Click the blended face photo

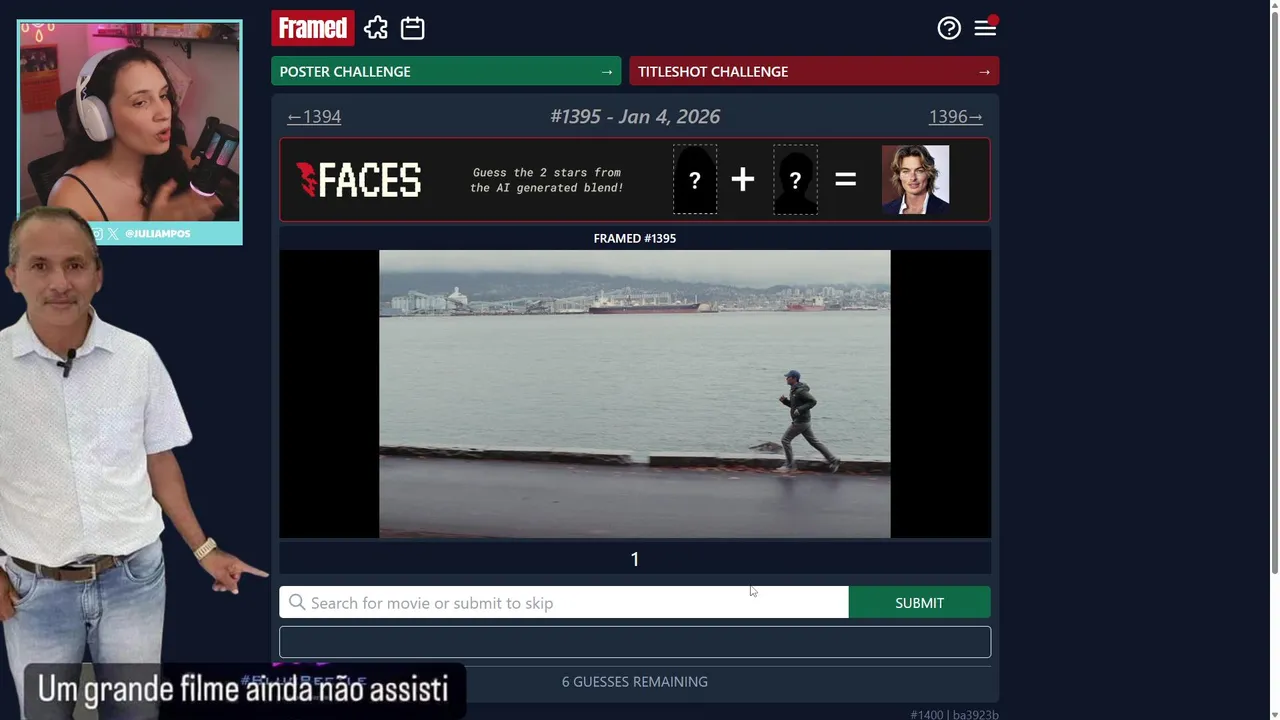(915, 180)
